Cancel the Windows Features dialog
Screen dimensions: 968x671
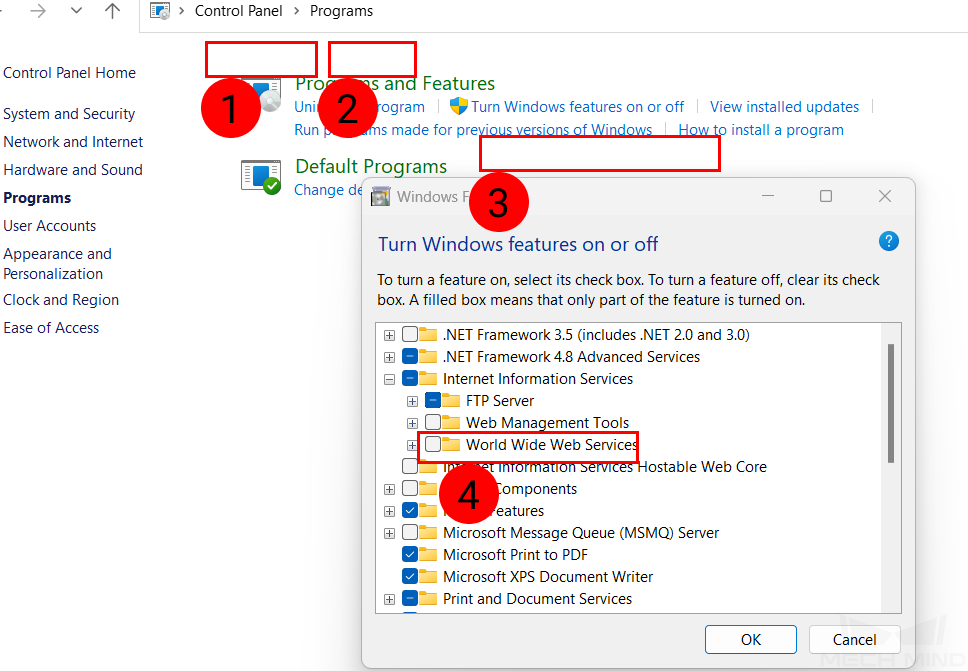click(x=854, y=640)
